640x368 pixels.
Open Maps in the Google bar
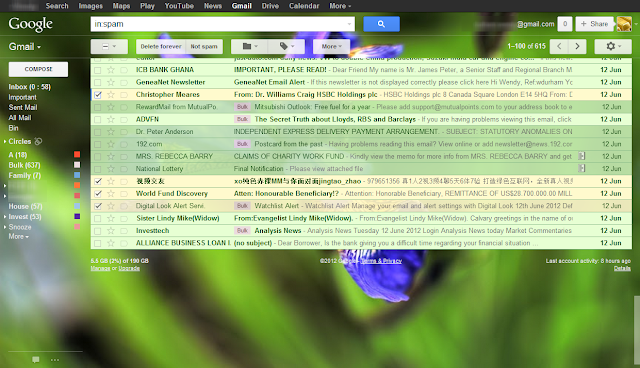[121, 6]
